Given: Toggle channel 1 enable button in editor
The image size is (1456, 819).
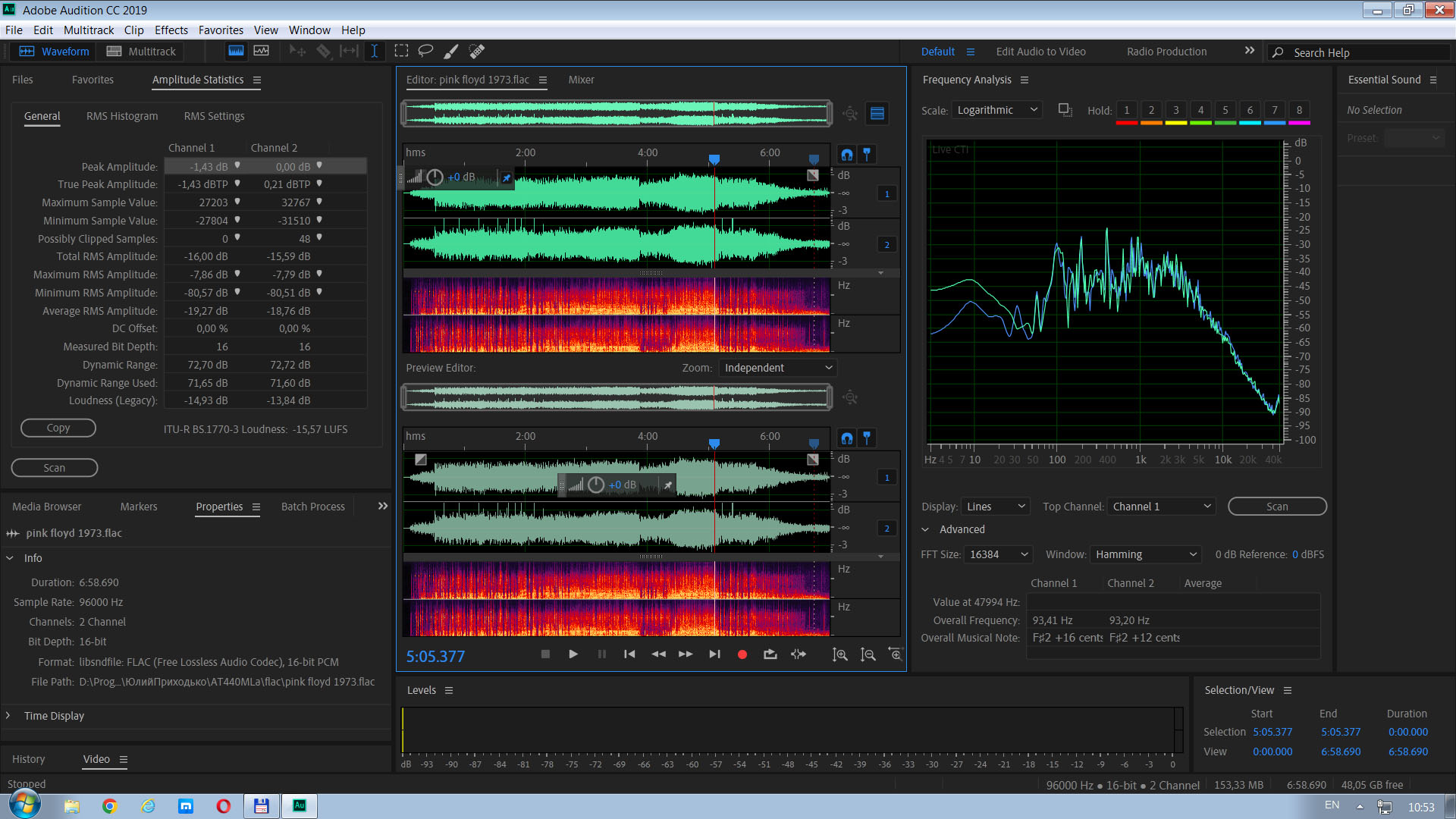Looking at the screenshot, I should click(x=886, y=194).
